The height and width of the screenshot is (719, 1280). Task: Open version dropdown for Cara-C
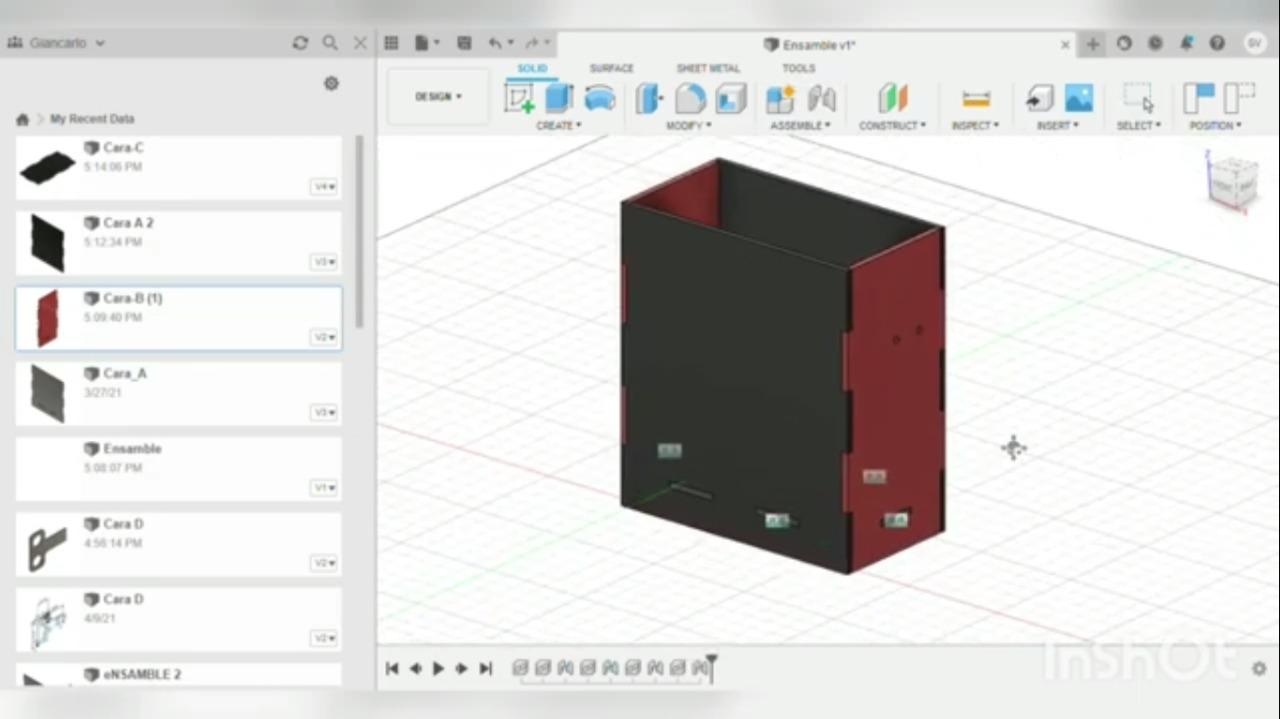[324, 187]
